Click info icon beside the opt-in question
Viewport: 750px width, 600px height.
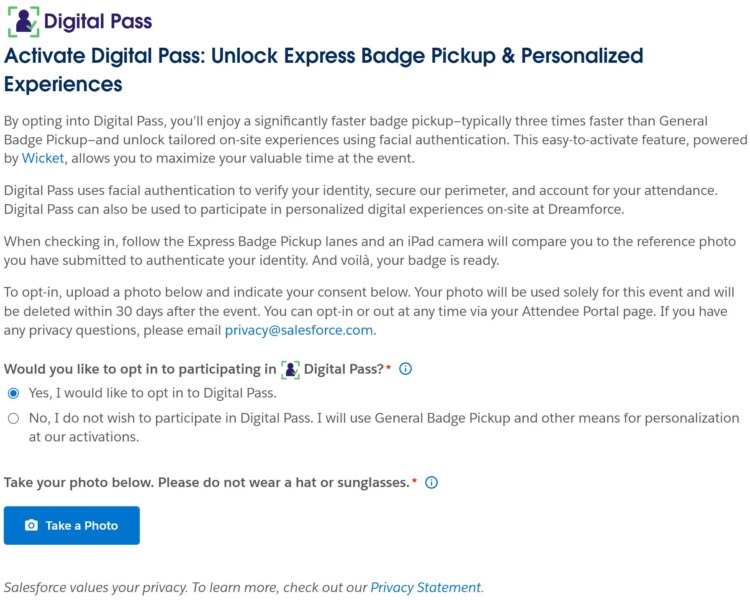click(x=405, y=369)
